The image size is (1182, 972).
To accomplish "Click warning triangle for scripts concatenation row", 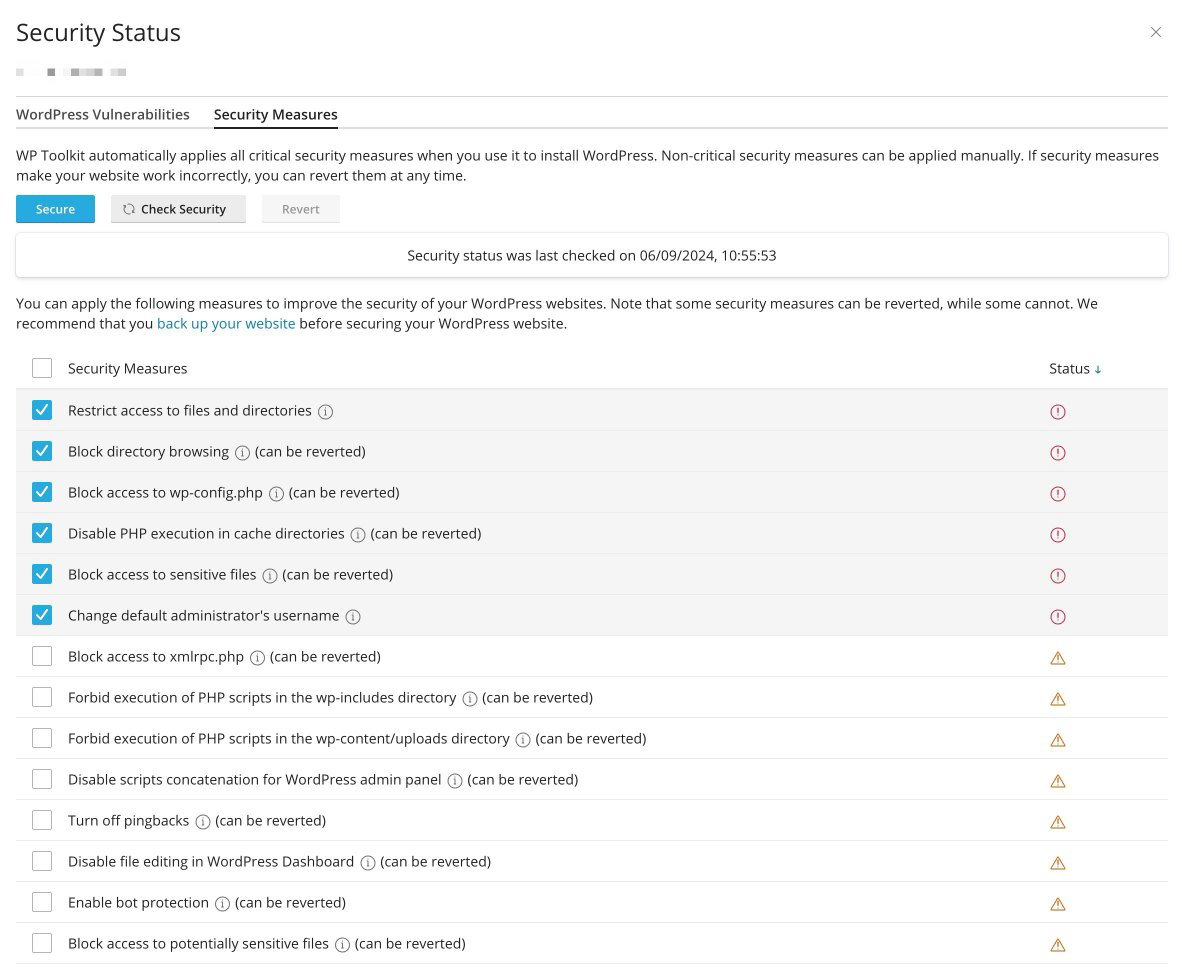I will (1058, 781).
